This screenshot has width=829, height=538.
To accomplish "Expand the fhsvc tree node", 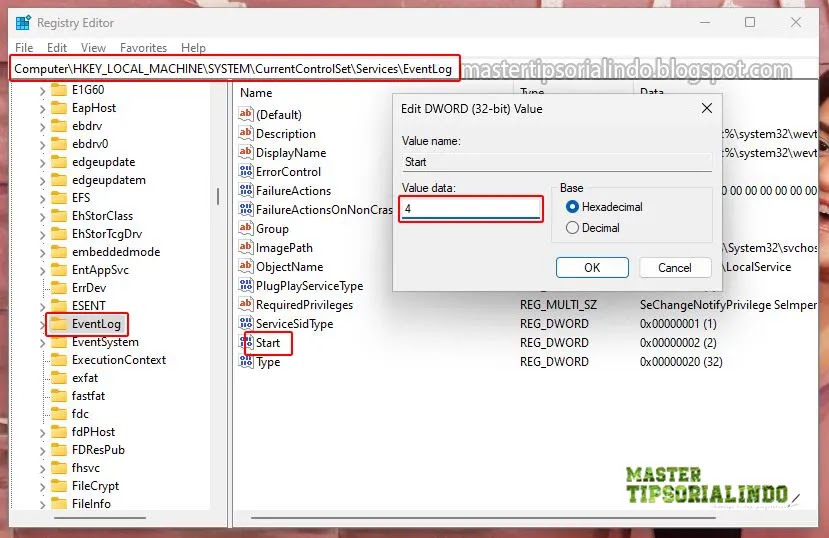I will [42, 468].
